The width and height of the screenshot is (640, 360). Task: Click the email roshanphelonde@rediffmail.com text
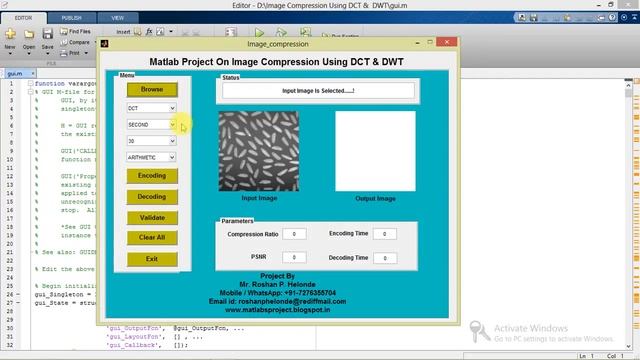point(292,301)
